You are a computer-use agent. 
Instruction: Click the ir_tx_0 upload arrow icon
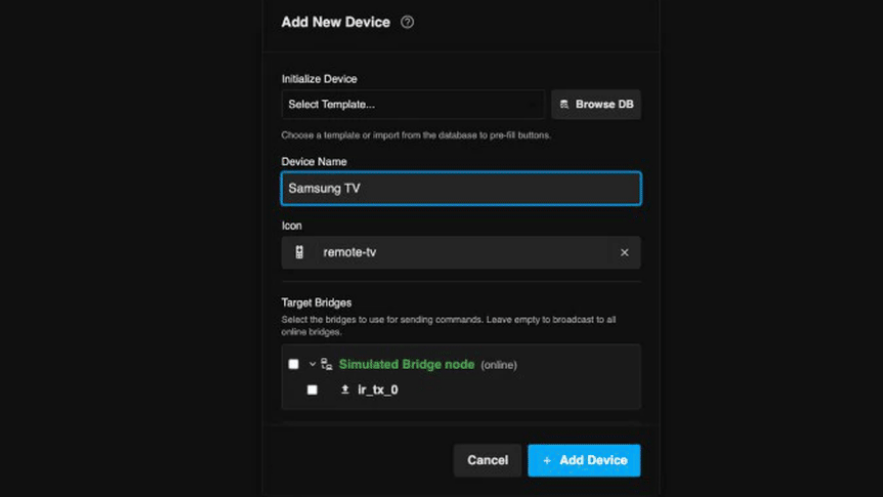[x=345, y=389]
